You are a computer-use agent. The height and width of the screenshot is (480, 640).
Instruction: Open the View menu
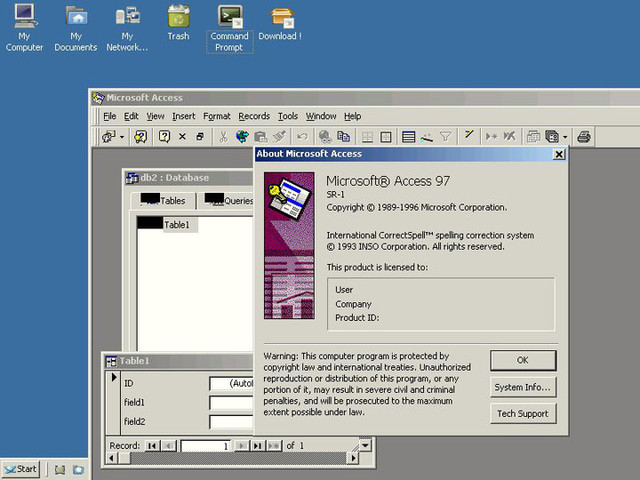[x=155, y=116]
